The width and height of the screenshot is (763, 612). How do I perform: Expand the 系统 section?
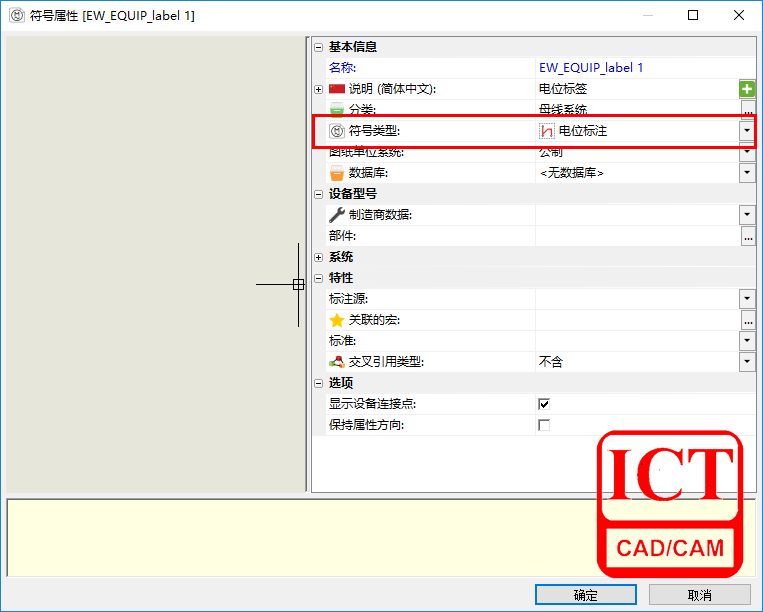coord(319,257)
